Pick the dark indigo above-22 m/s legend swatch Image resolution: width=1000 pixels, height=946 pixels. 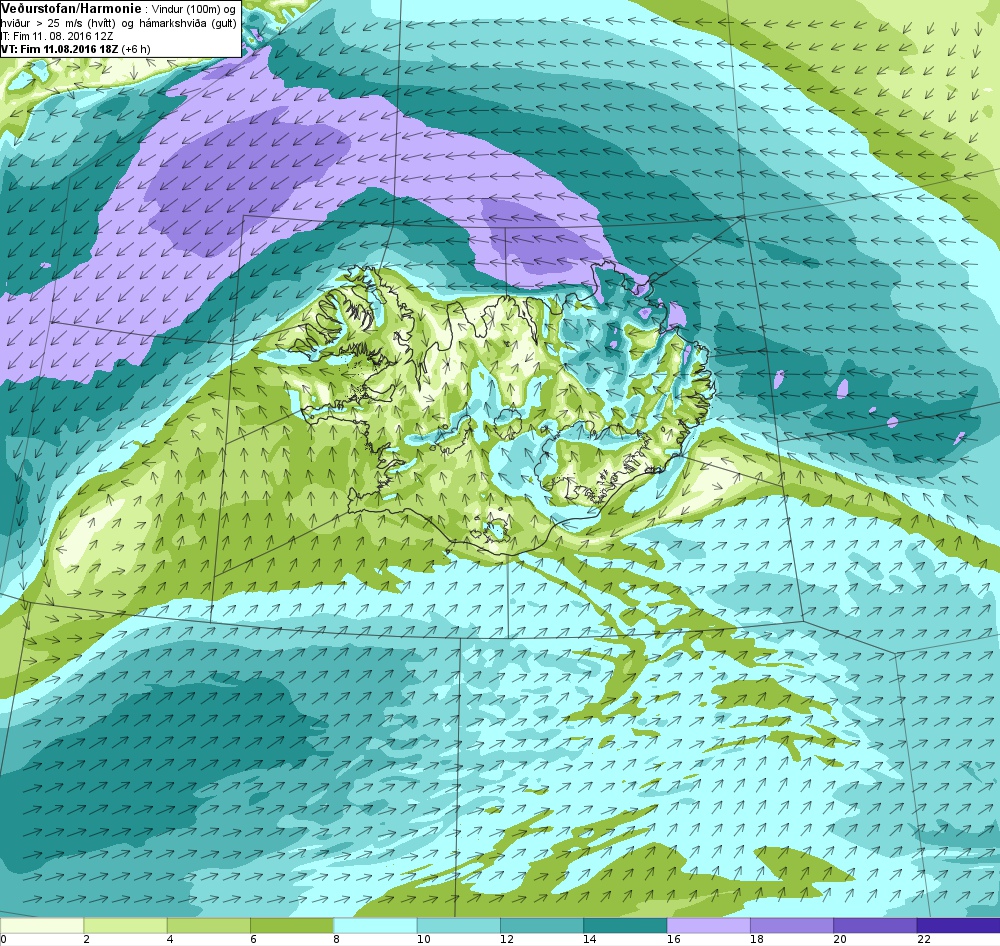958,925
